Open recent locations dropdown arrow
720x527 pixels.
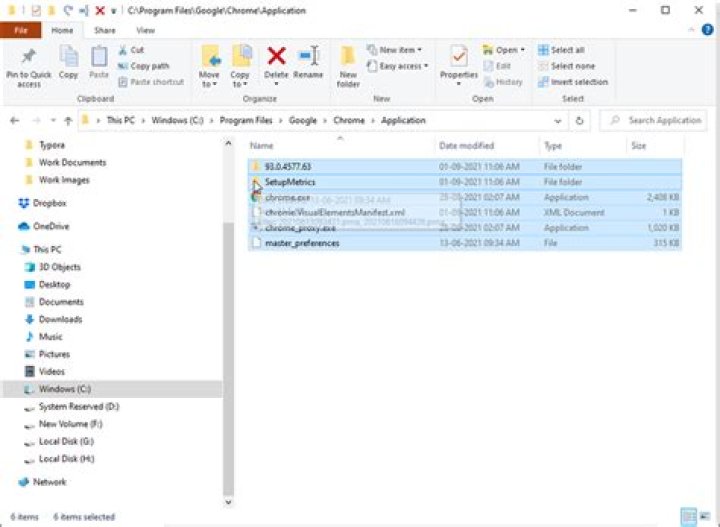[x=53, y=121]
